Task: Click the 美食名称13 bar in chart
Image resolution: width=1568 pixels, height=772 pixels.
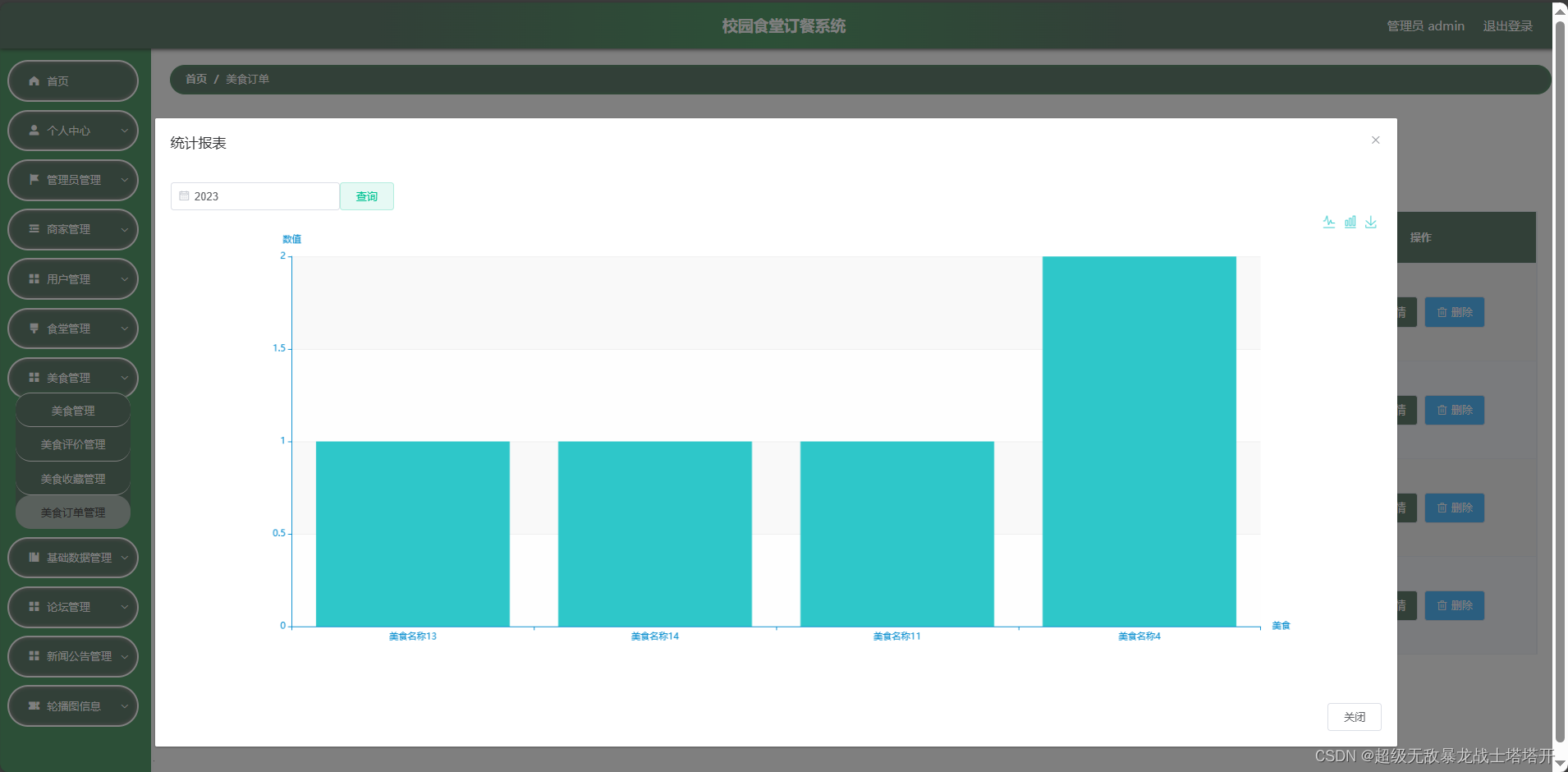Action: pos(413,534)
